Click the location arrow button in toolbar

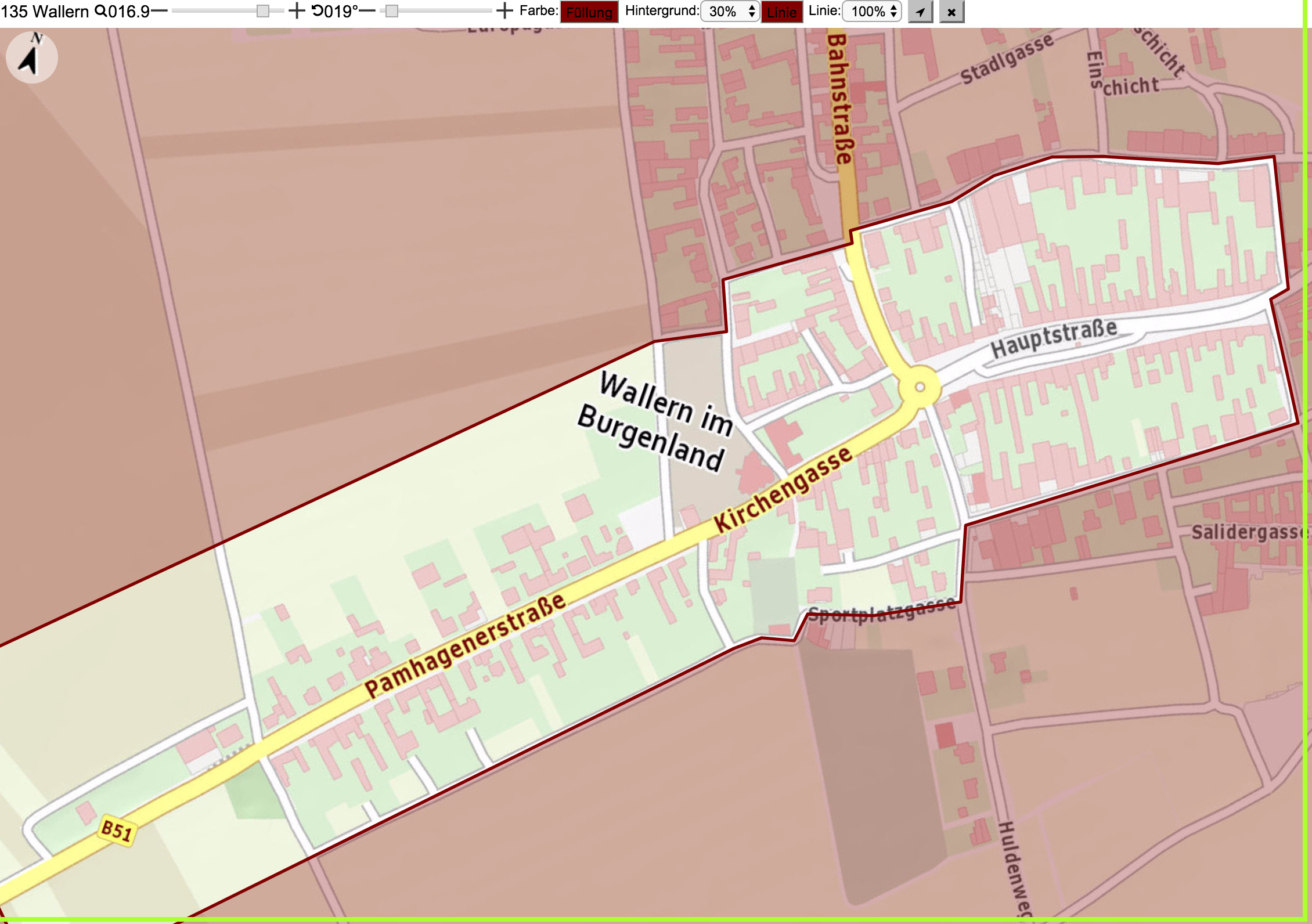pos(921,12)
